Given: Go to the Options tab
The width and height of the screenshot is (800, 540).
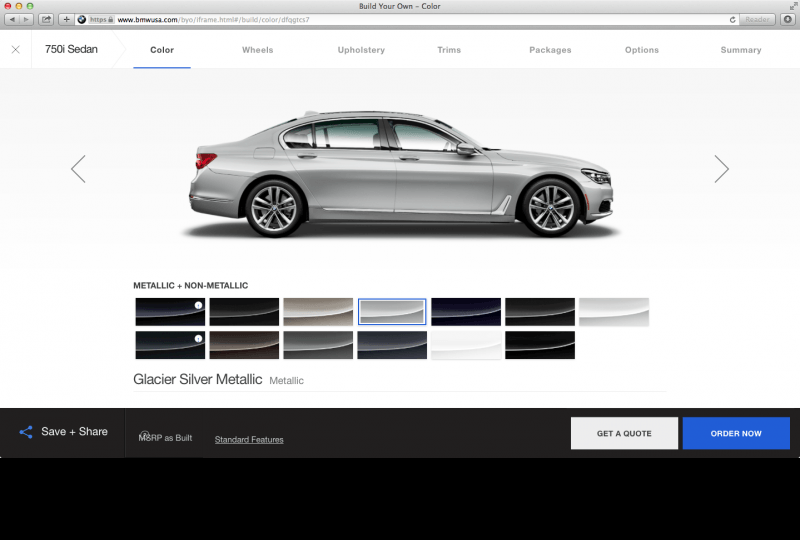Looking at the screenshot, I should pos(642,50).
